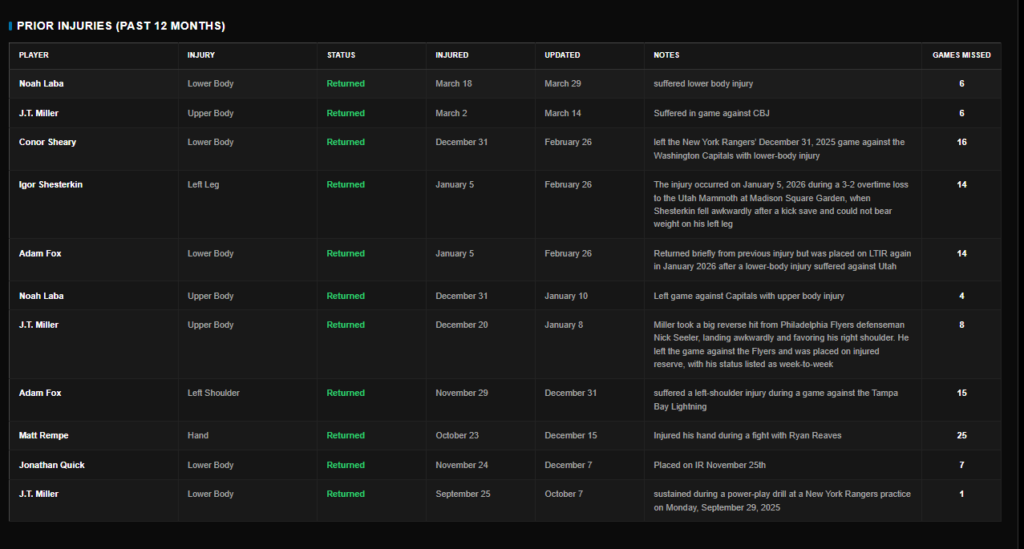Viewport: 1024px width, 549px height.
Task: Click the October 23 injured date
Action: (x=457, y=435)
